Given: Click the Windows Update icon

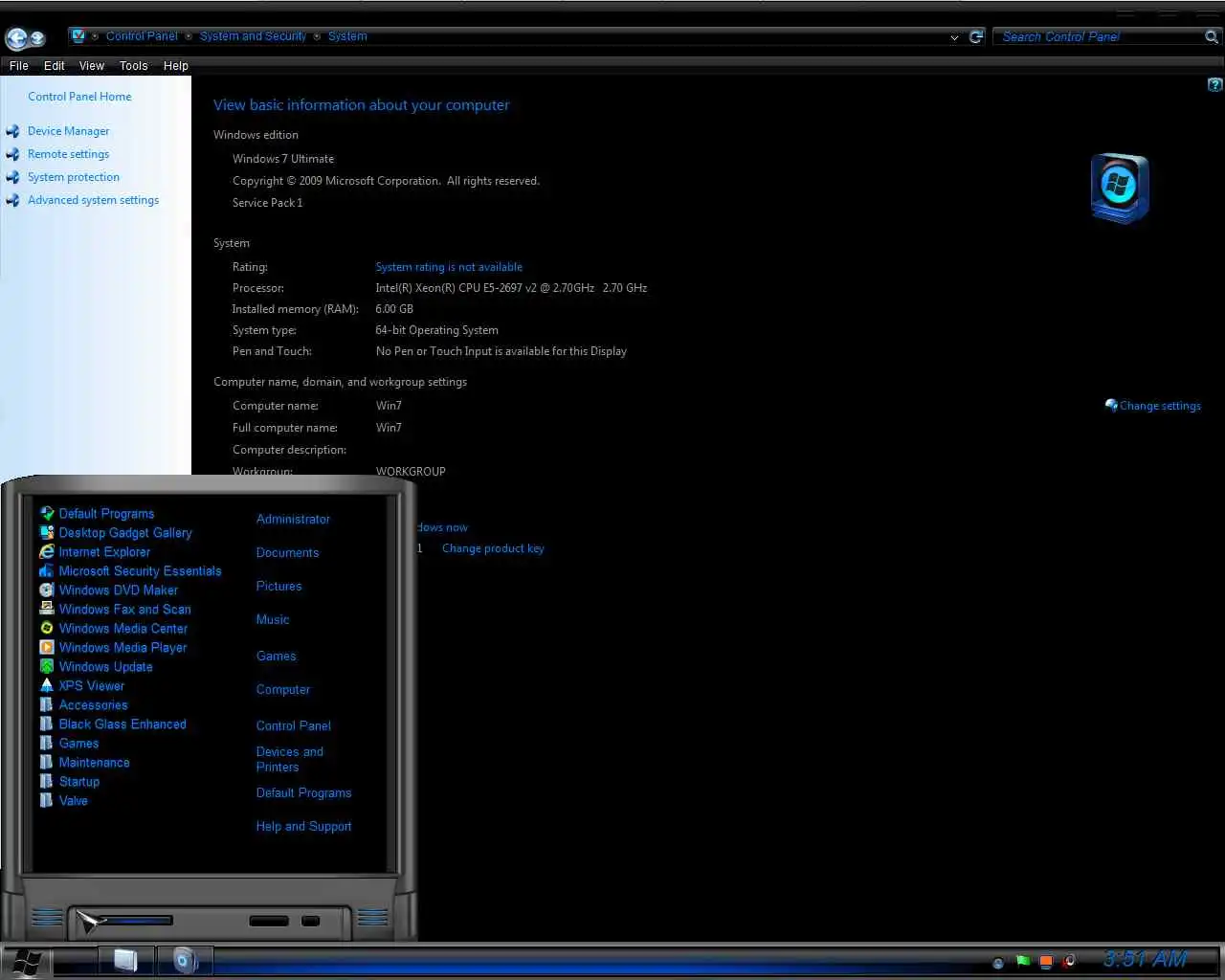Looking at the screenshot, I should click(47, 667).
